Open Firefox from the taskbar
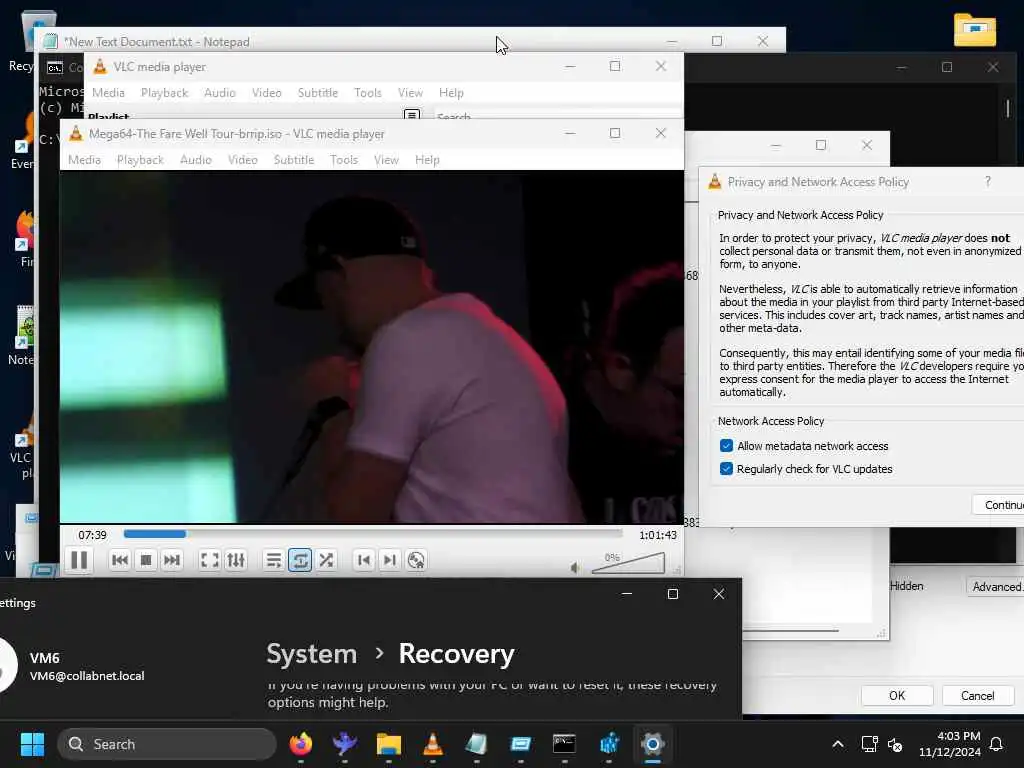The height and width of the screenshot is (768, 1024). point(300,744)
